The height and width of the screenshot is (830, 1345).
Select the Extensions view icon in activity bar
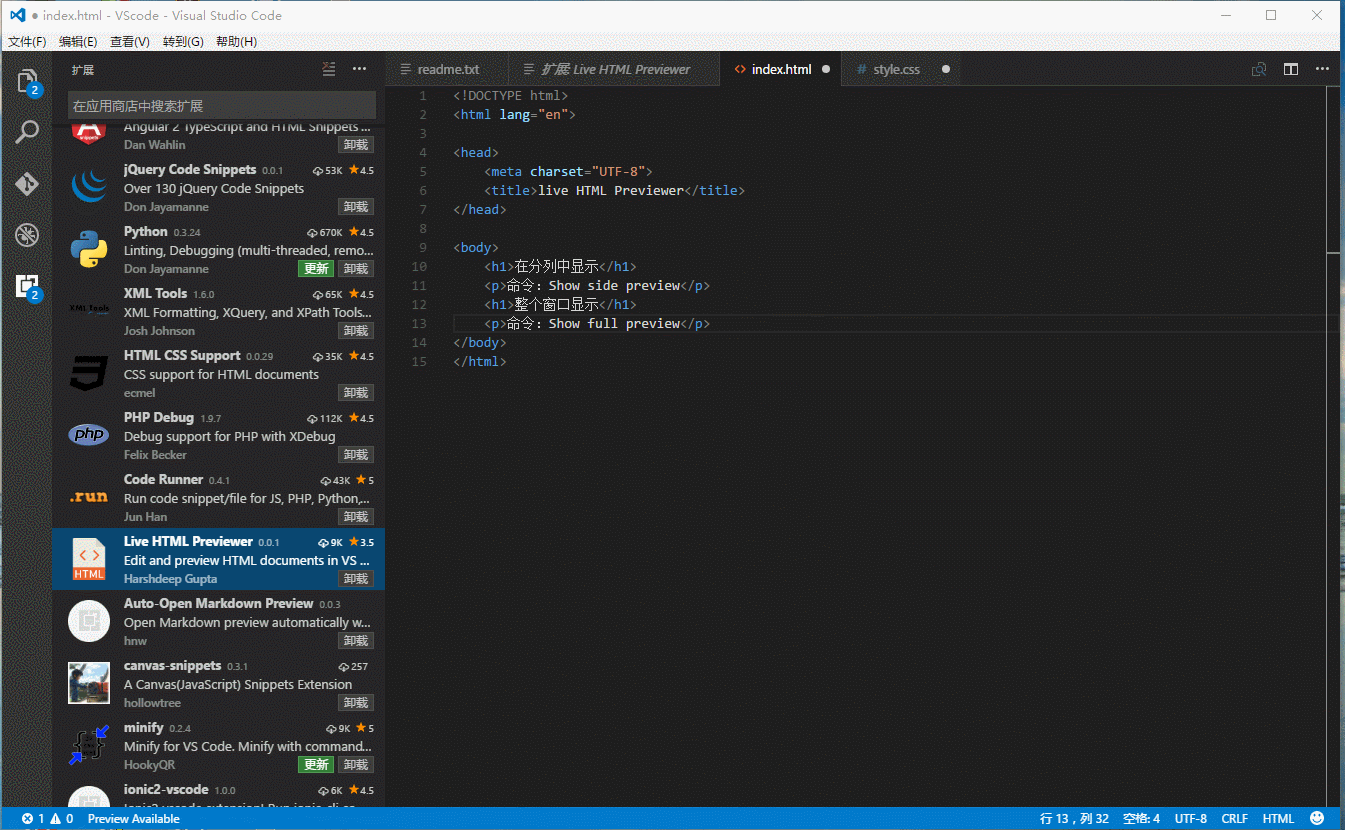click(27, 287)
